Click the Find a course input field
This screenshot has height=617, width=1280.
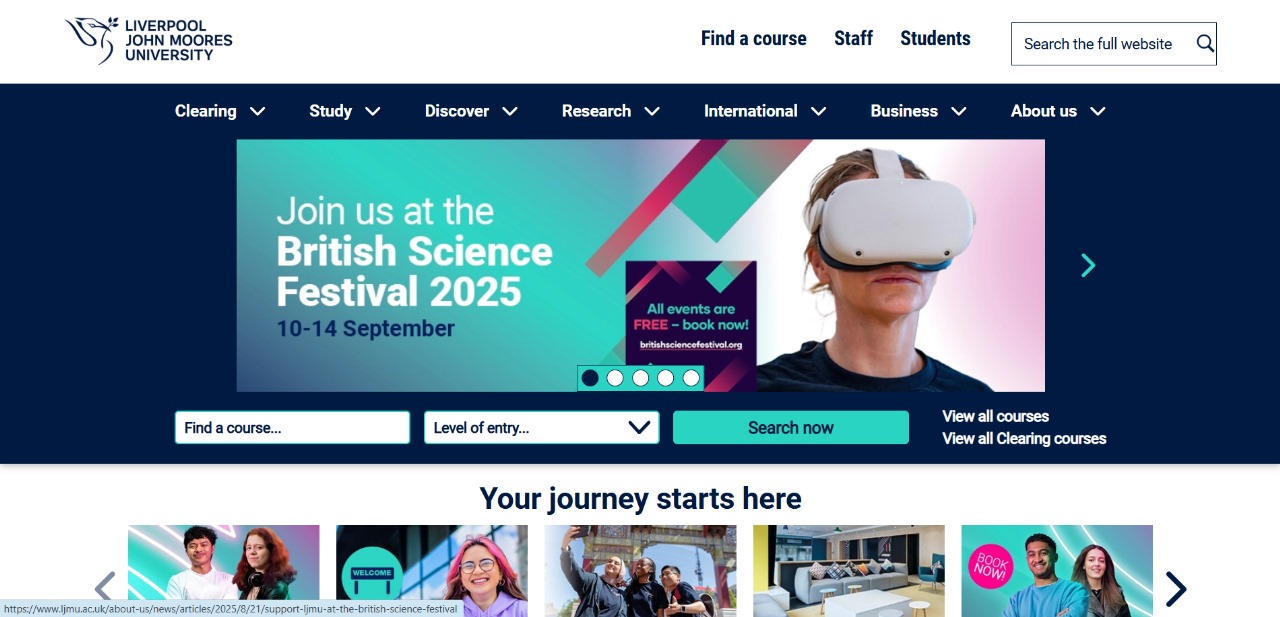tap(292, 427)
